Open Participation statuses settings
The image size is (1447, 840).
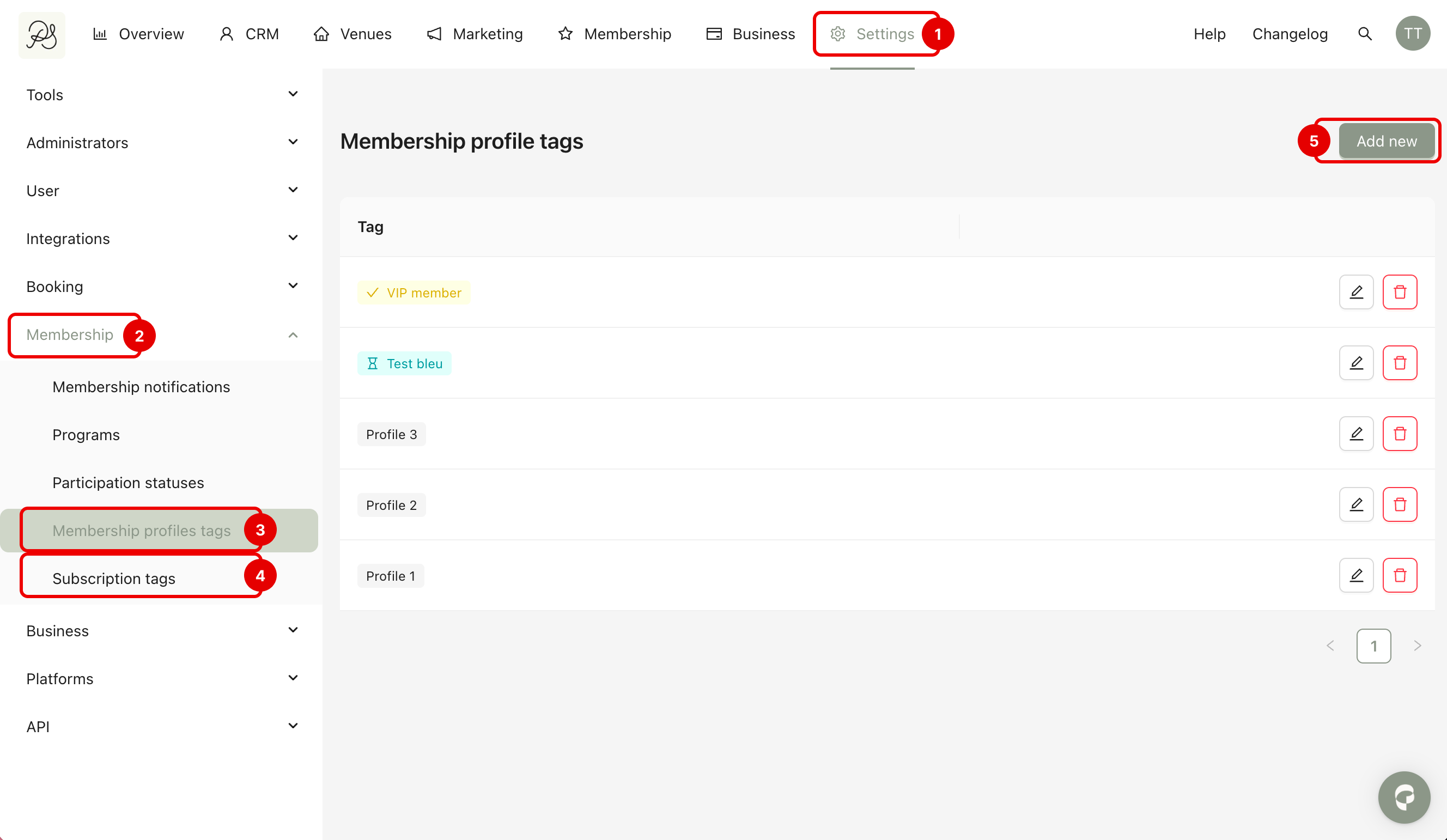pyautogui.click(x=128, y=482)
